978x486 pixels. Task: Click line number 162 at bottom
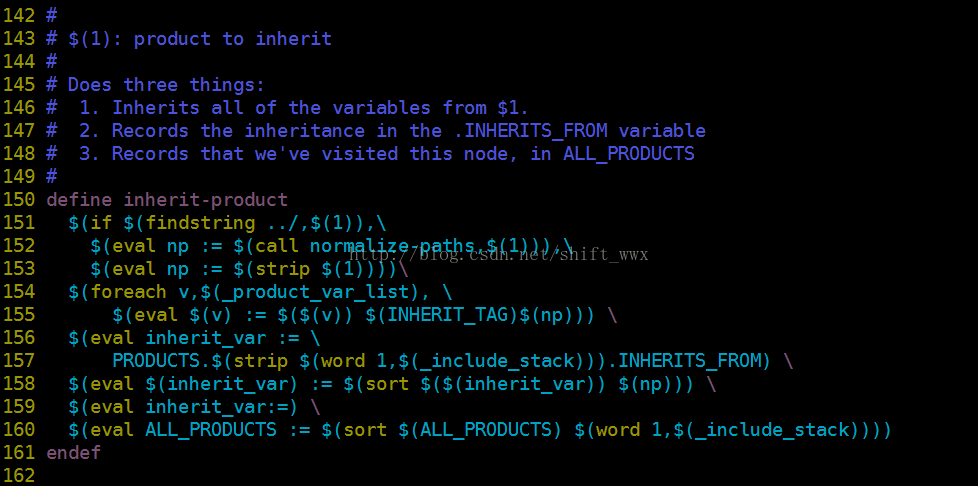pos(19,475)
